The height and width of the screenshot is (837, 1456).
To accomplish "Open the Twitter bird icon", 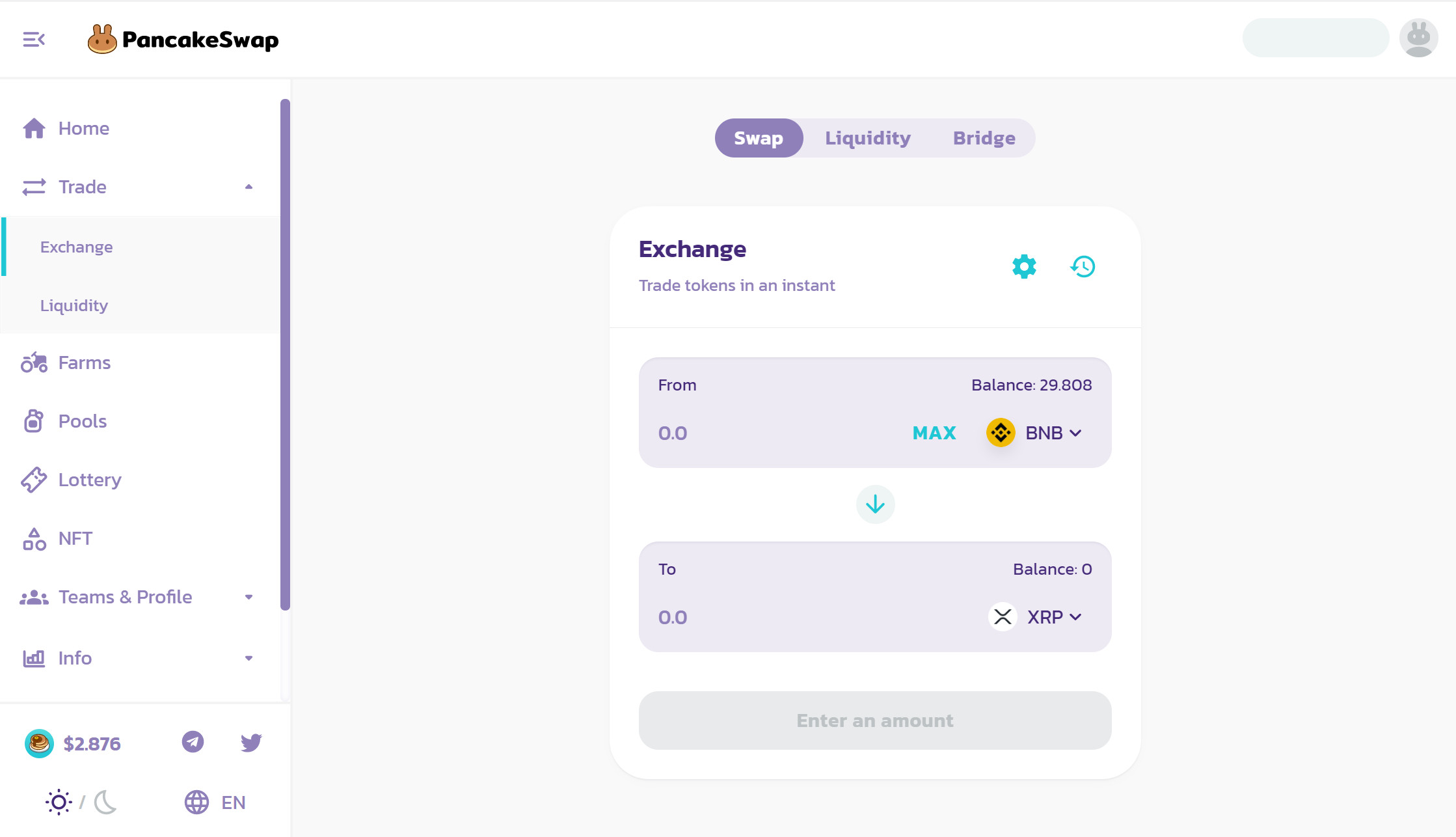I will point(251,742).
